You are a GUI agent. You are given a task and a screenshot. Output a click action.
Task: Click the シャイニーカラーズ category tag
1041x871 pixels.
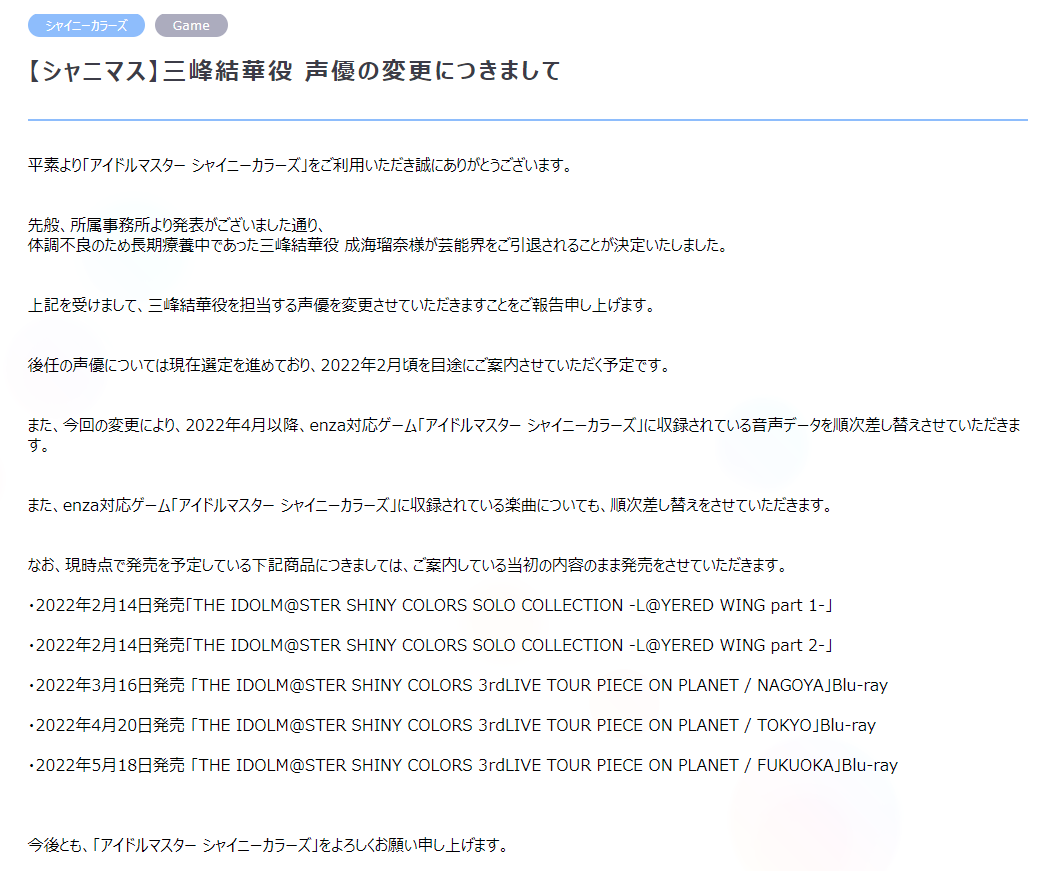click(86, 26)
